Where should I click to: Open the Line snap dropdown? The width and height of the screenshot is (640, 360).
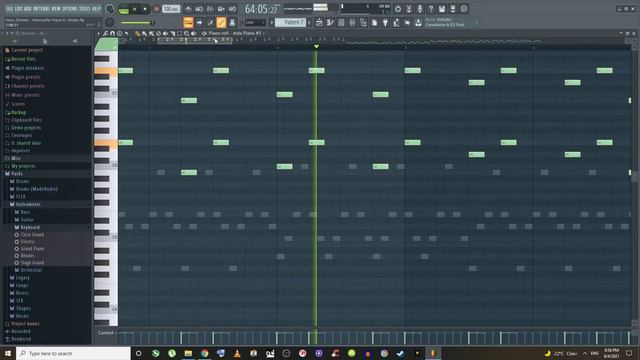(255, 22)
